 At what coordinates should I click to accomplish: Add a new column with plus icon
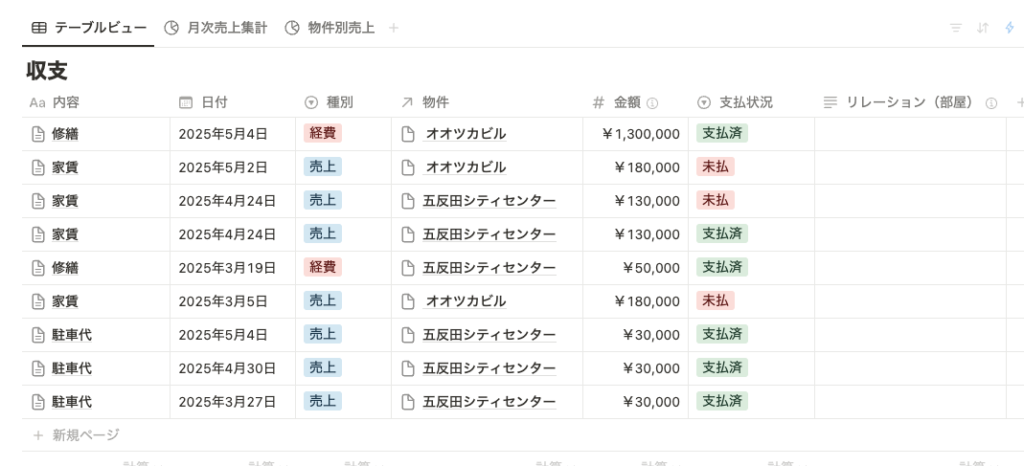click(1019, 102)
